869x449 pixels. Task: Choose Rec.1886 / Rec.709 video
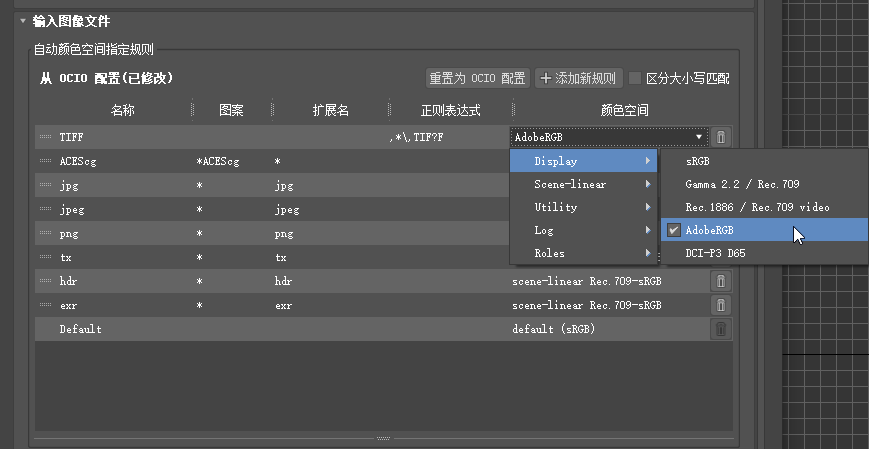click(x=765, y=207)
